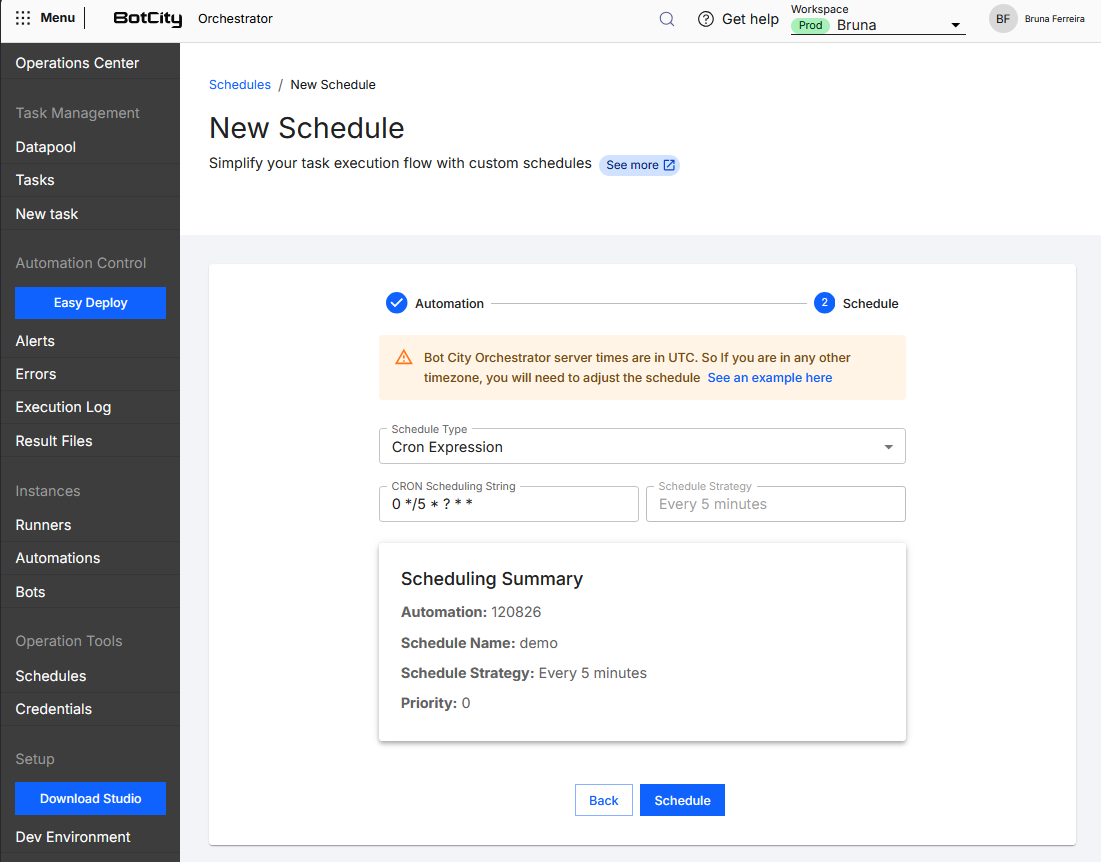
Task: Open the See more link
Action: [640, 165]
